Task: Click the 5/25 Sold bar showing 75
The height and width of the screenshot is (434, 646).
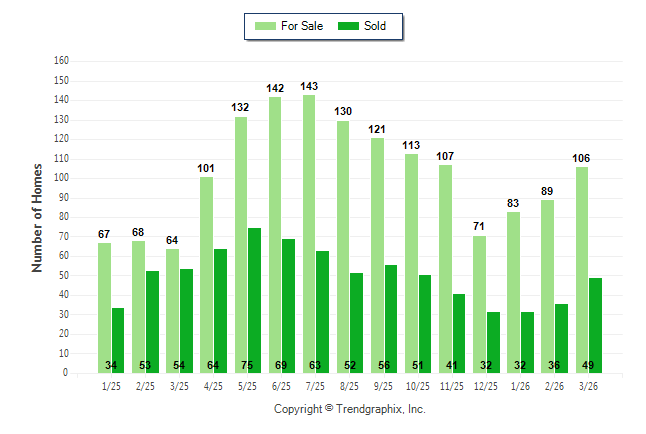Action: coord(254,299)
